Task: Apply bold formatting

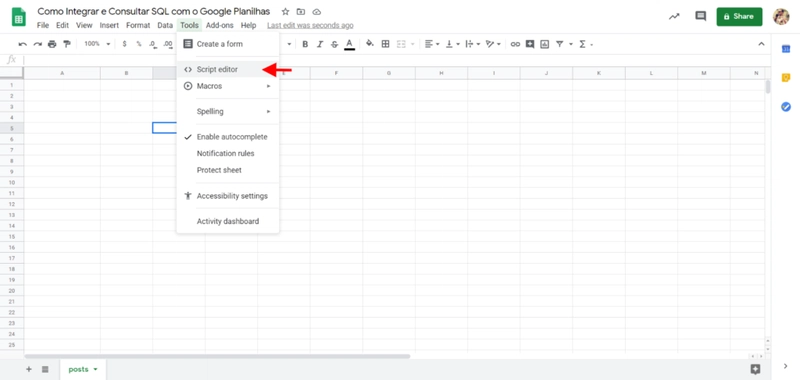Action: coord(305,44)
